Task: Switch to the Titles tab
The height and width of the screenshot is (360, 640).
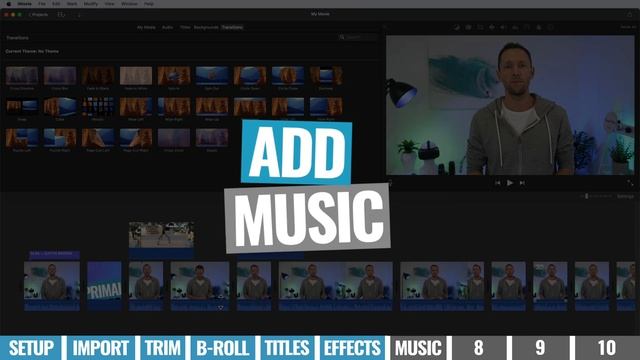Action: pyautogui.click(x=185, y=27)
